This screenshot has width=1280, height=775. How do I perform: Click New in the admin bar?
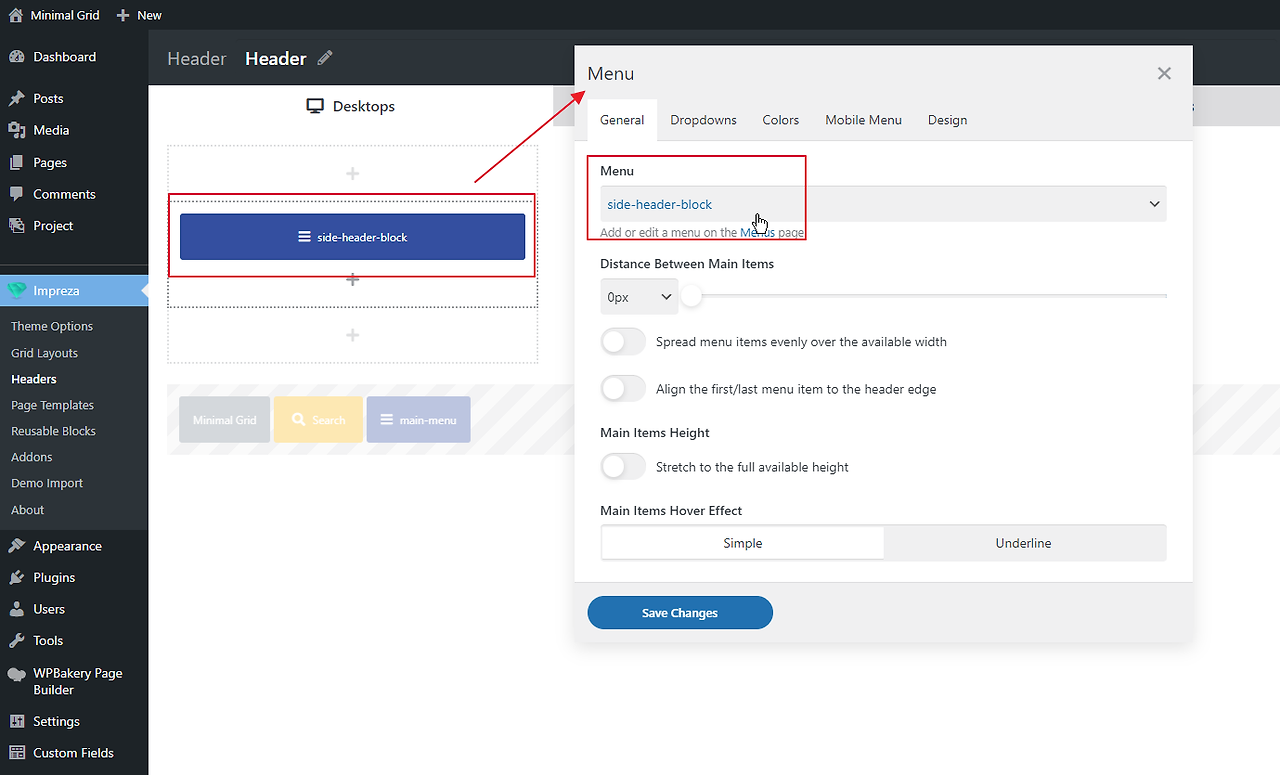(150, 15)
